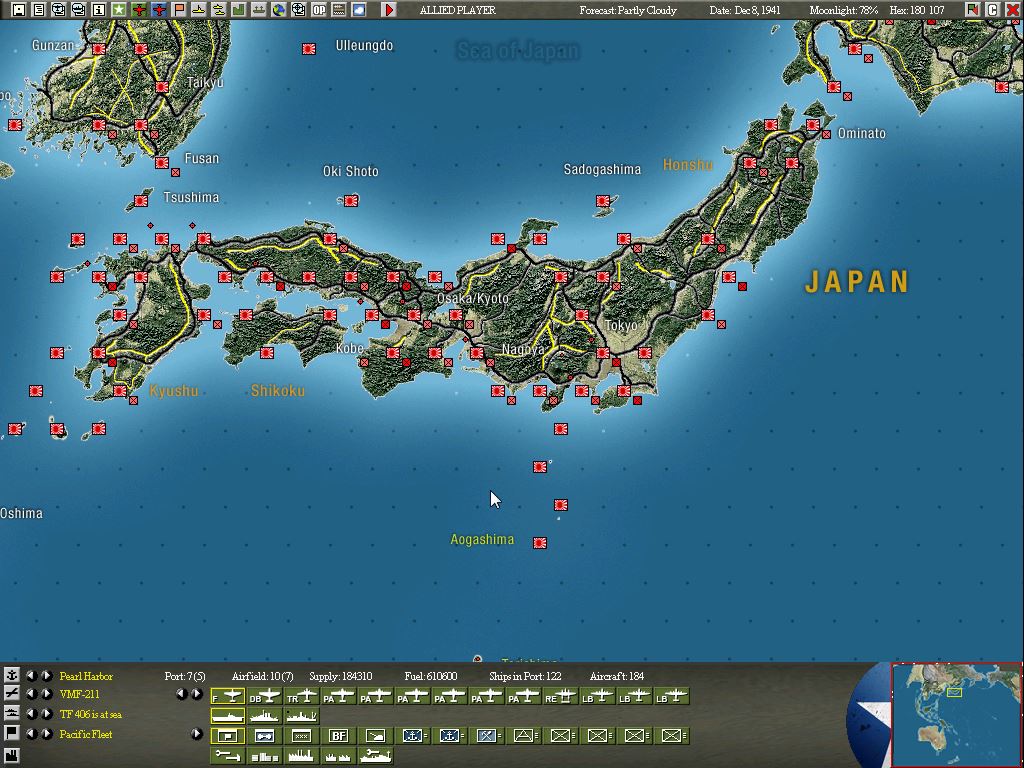Click the Pearl Harbor base name
This screenshot has height=768, width=1024.
pos(86,676)
